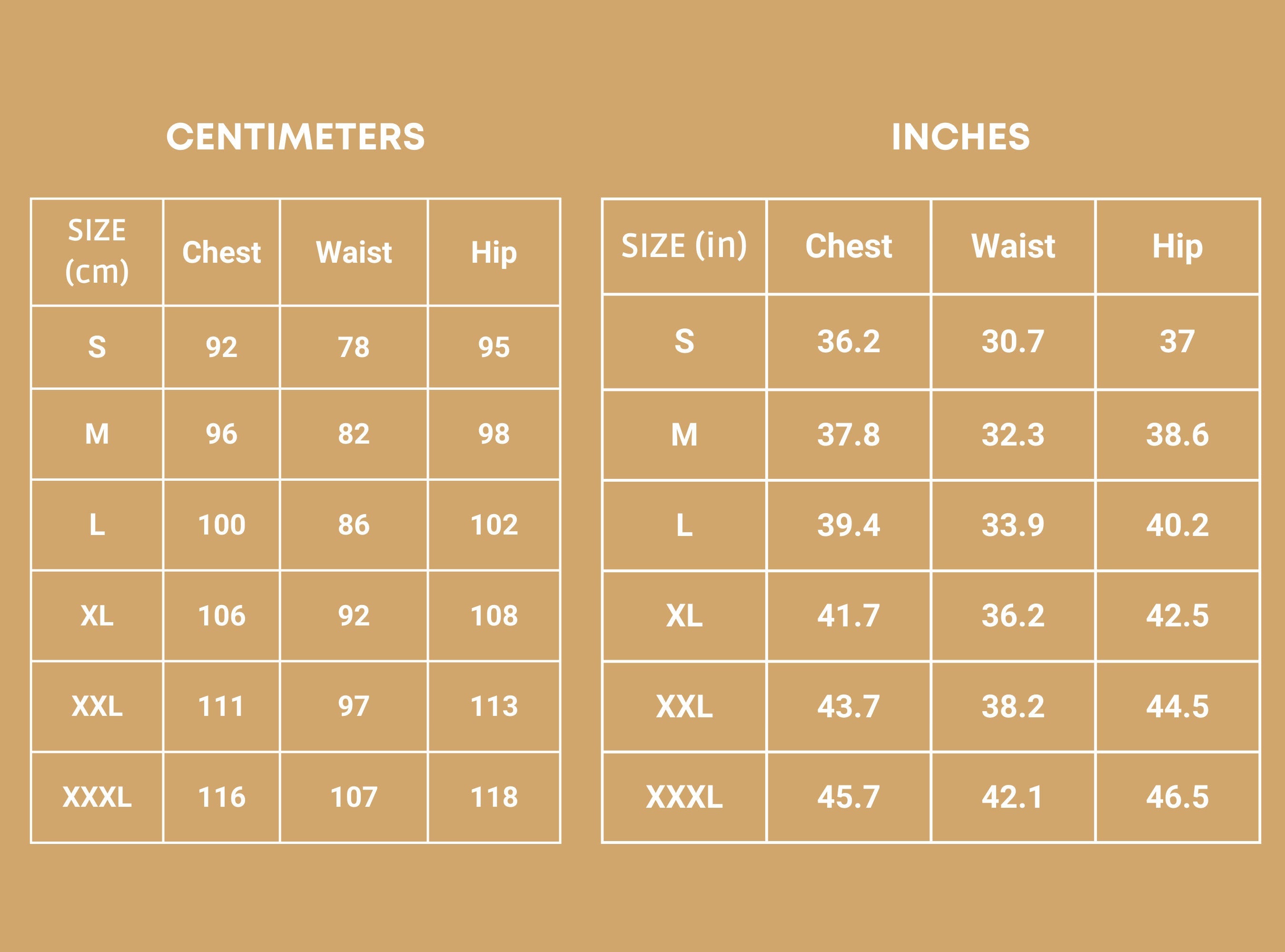Click the INCHES heading
The height and width of the screenshot is (952, 1285).
(960, 137)
